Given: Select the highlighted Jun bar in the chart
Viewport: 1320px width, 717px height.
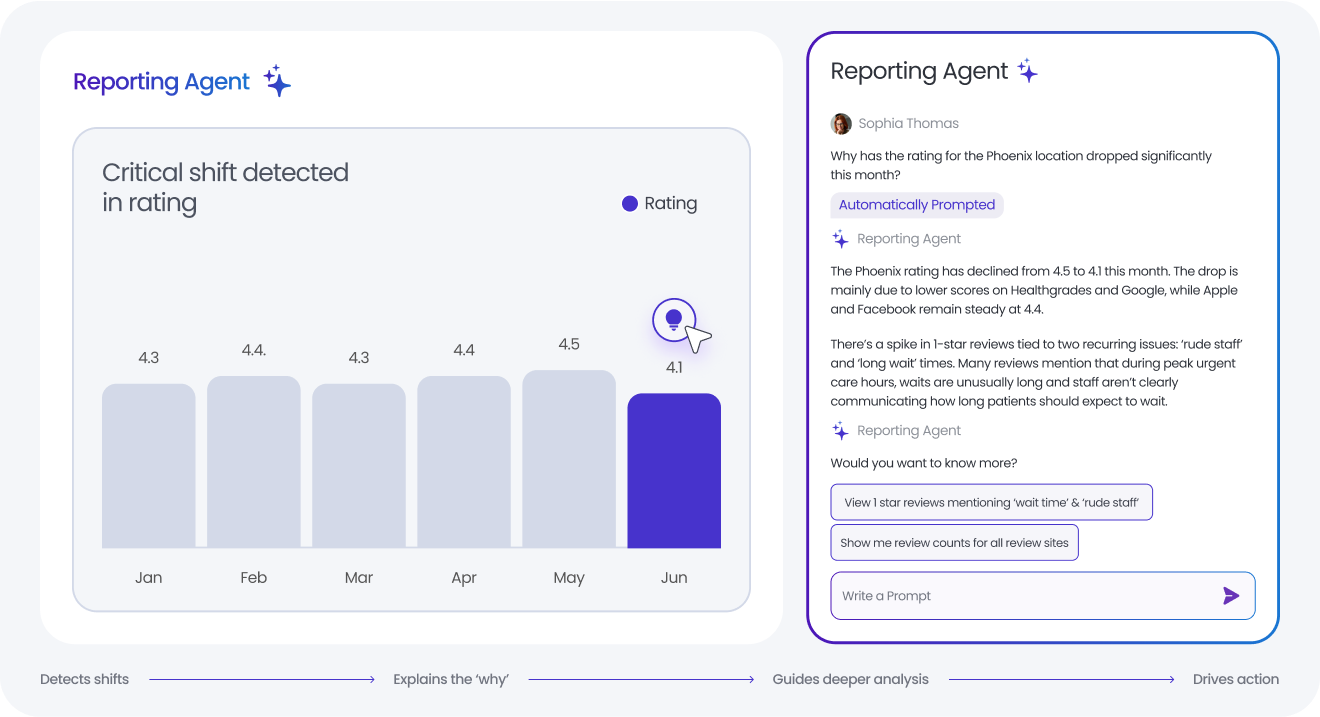Looking at the screenshot, I should coord(674,471).
